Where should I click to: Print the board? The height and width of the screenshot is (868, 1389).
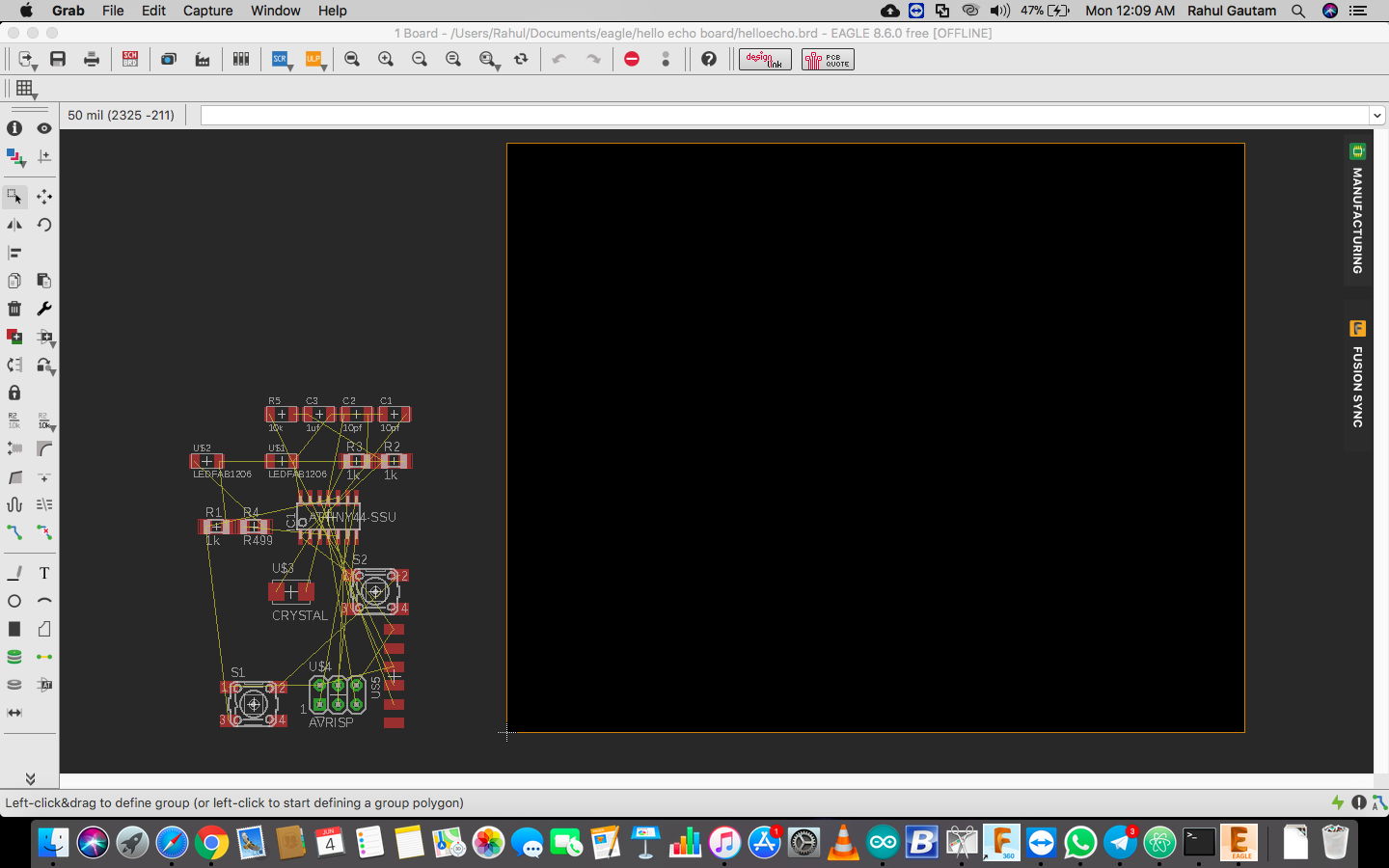92,59
